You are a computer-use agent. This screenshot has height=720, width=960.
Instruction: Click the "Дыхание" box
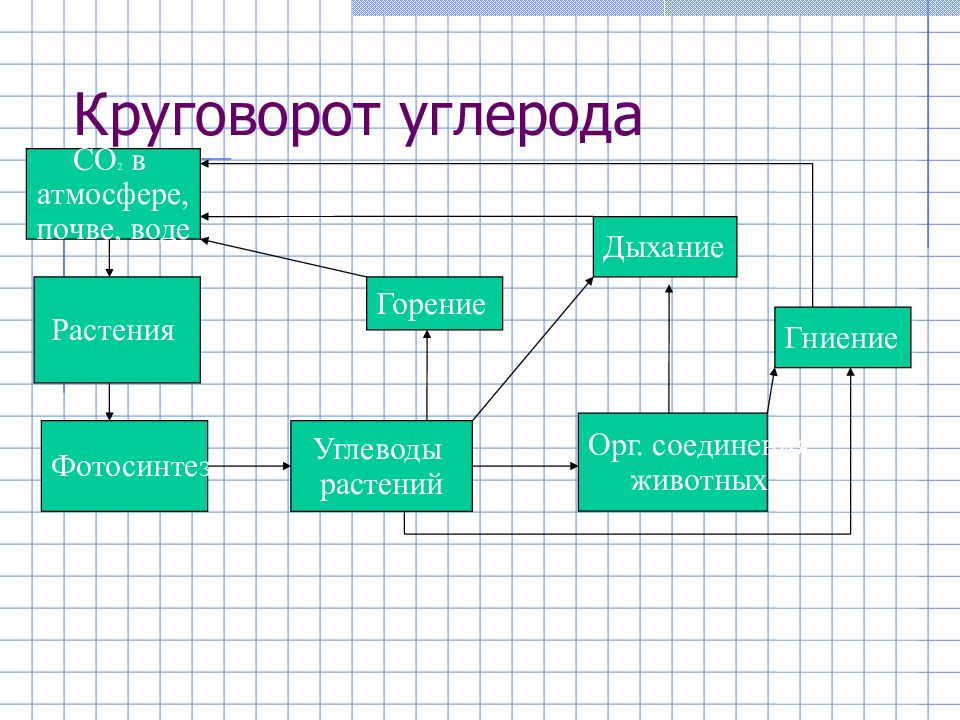tap(666, 247)
